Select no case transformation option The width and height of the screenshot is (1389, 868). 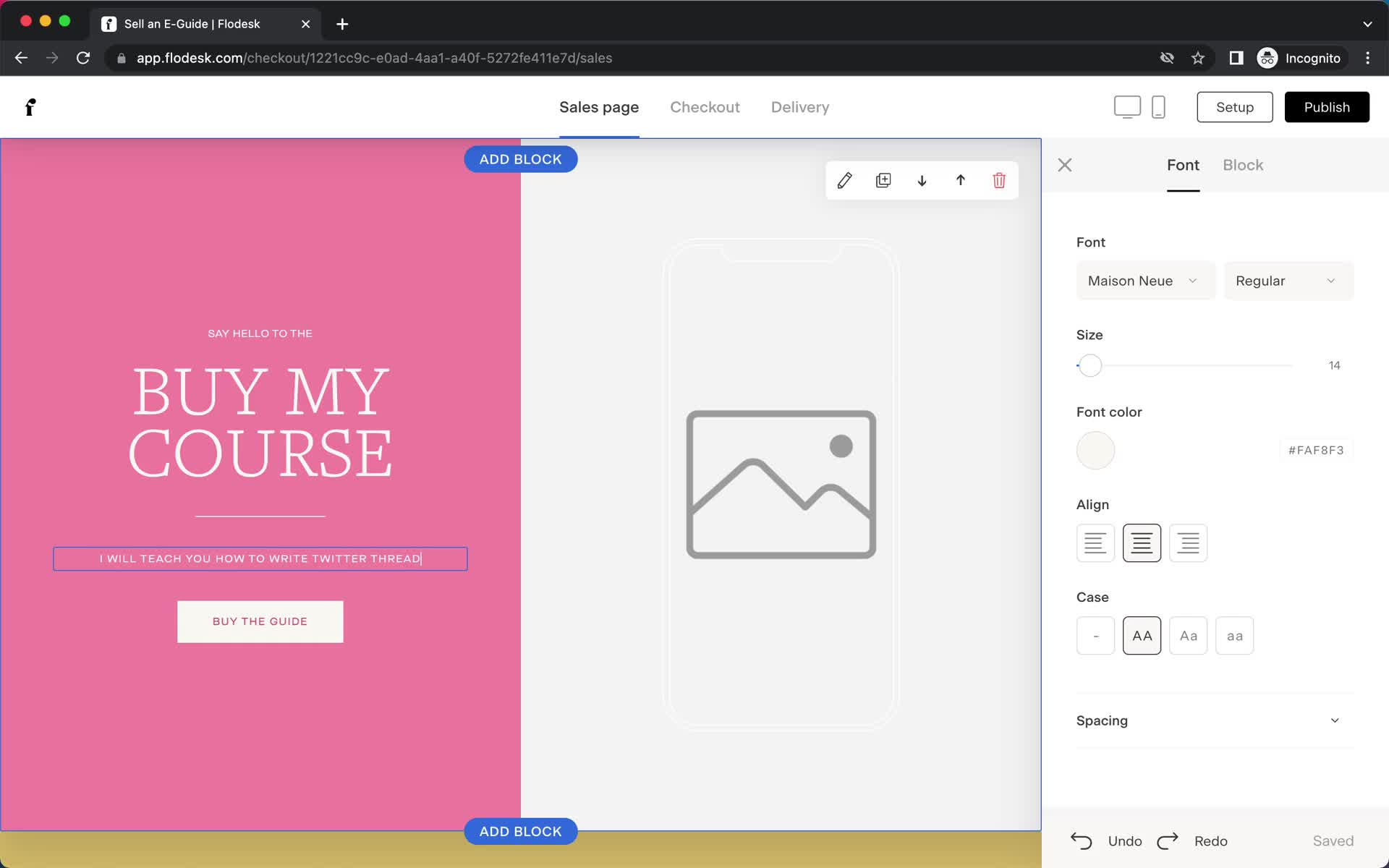[1095, 636]
